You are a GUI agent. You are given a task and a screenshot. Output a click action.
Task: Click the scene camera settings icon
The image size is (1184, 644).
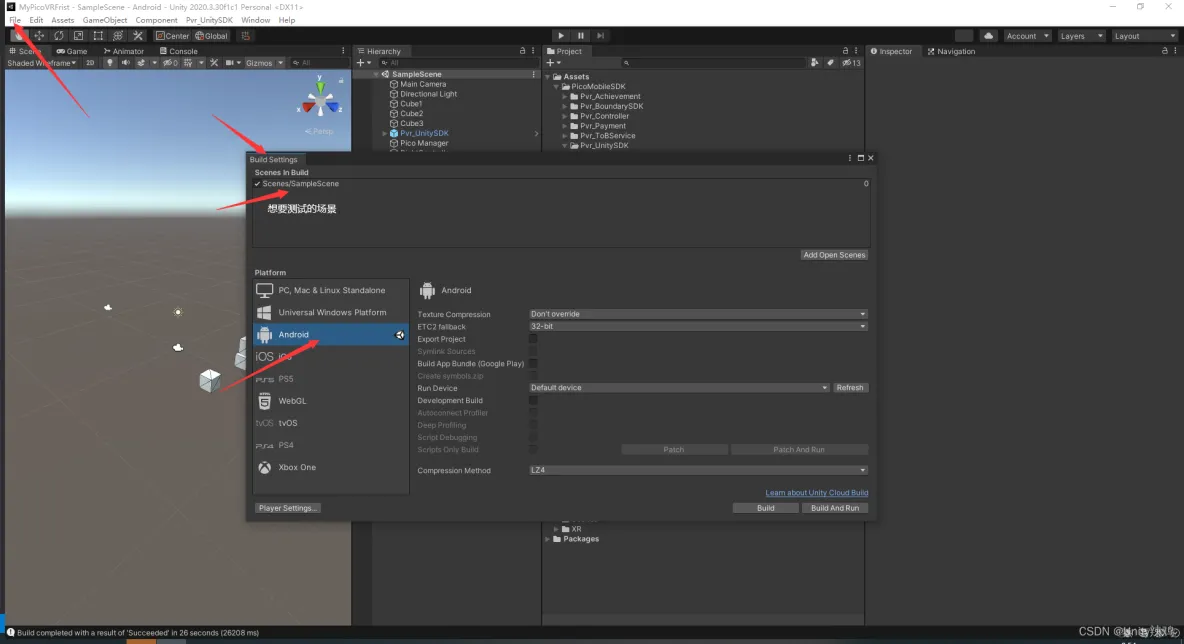click(x=230, y=63)
